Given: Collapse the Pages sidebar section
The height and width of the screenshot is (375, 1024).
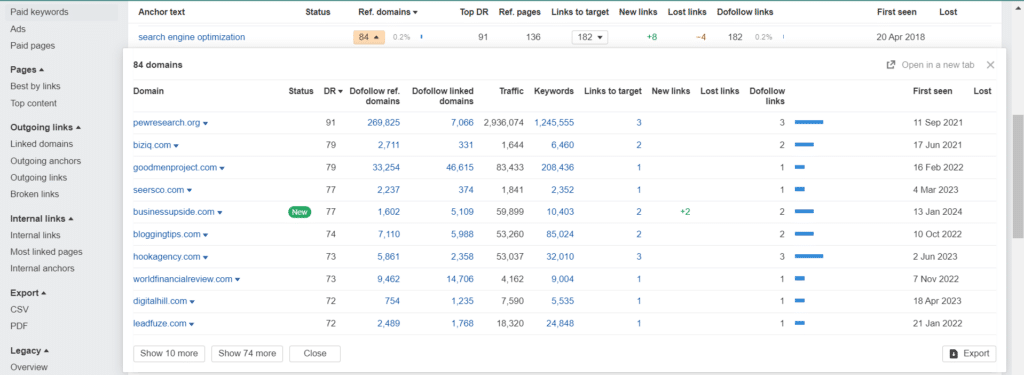Looking at the screenshot, I should click(x=27, y=69).
